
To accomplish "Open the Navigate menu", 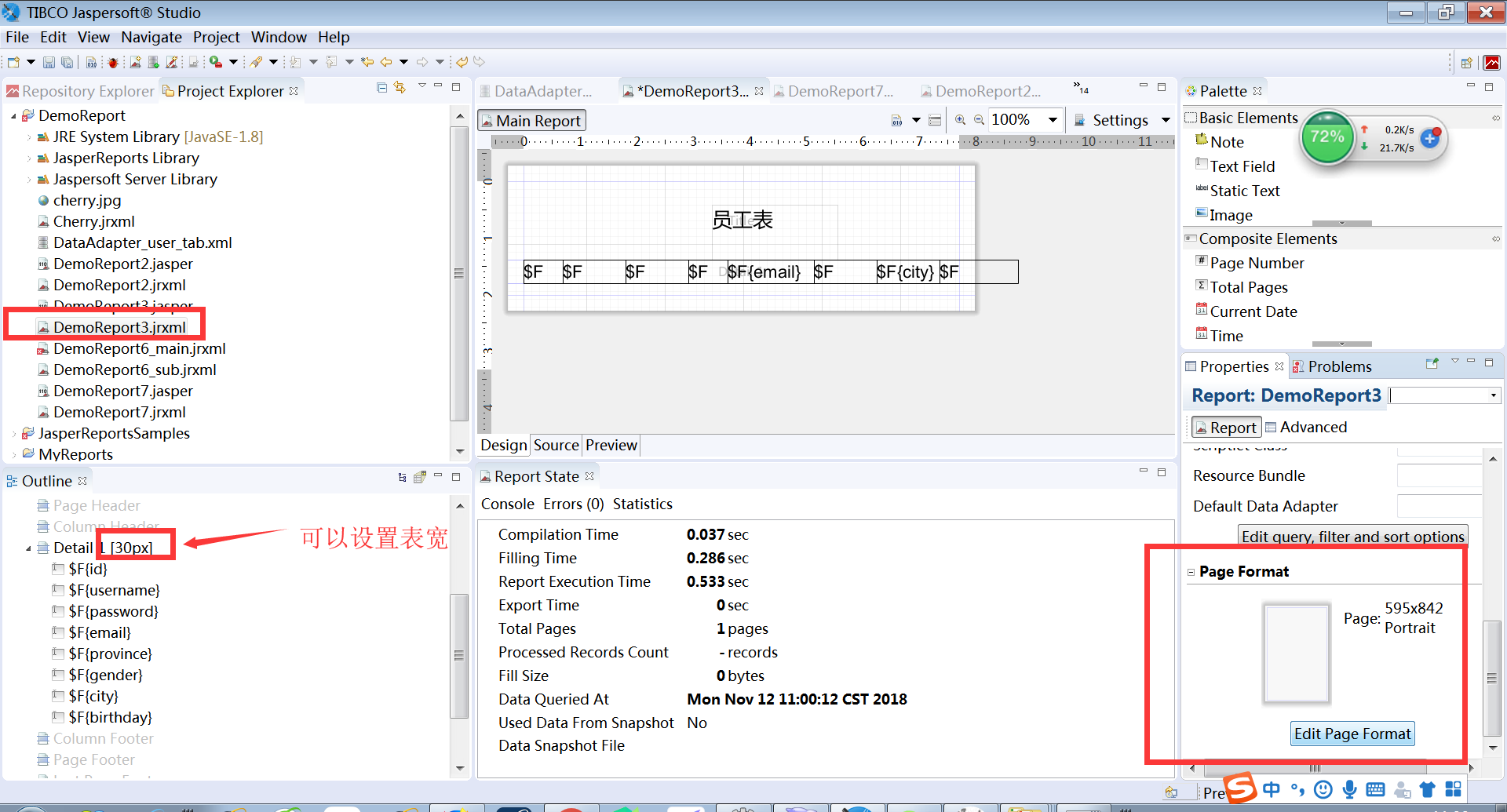I will [x=151, y=37].
